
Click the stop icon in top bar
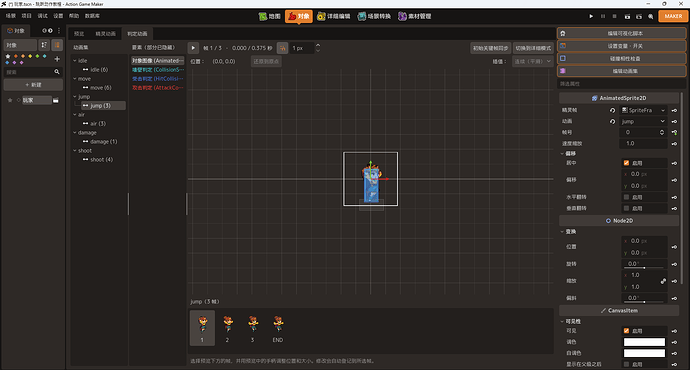614,16
